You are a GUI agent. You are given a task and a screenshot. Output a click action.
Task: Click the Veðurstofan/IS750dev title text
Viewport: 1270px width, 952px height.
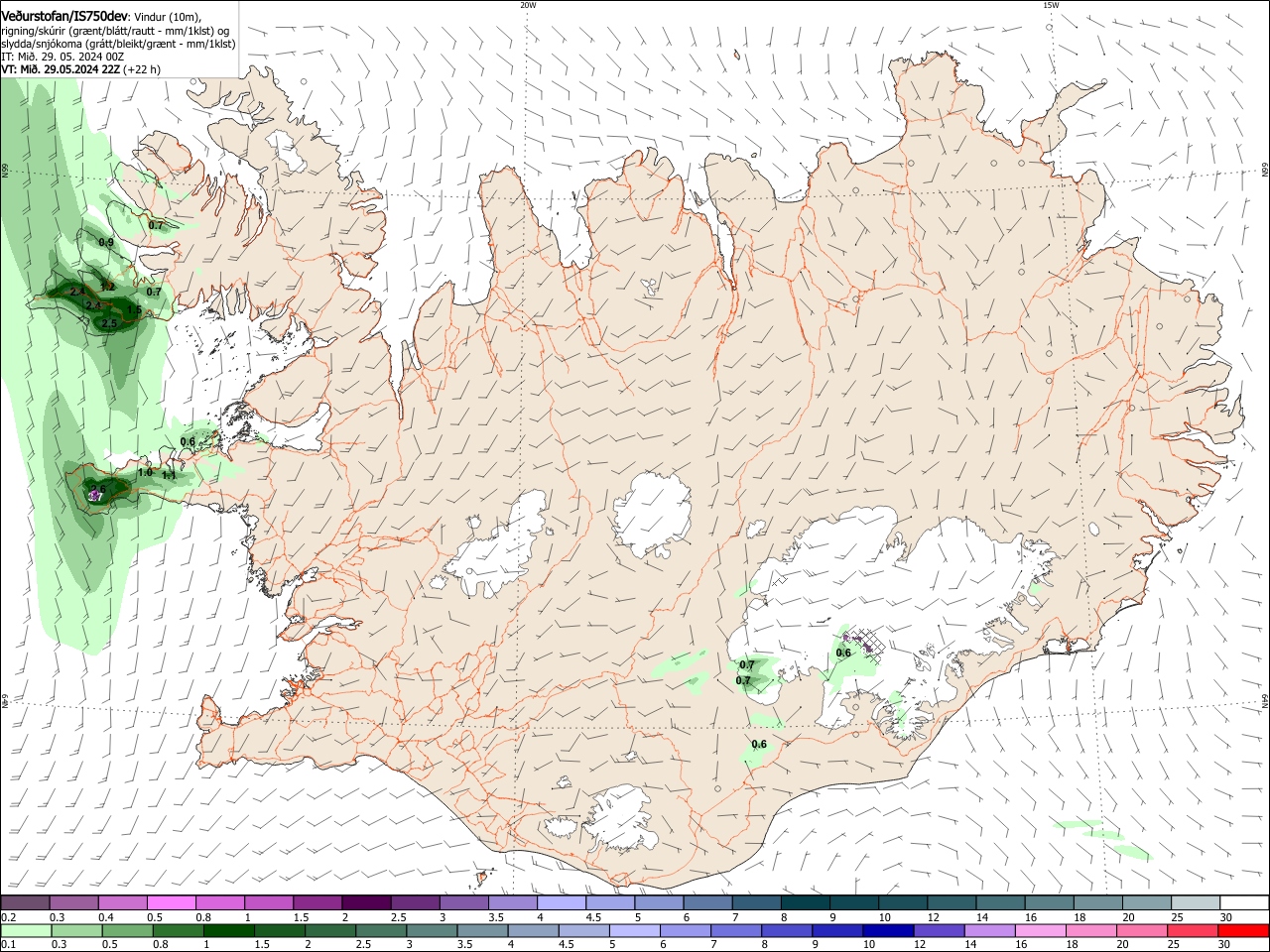click(64, 16)
